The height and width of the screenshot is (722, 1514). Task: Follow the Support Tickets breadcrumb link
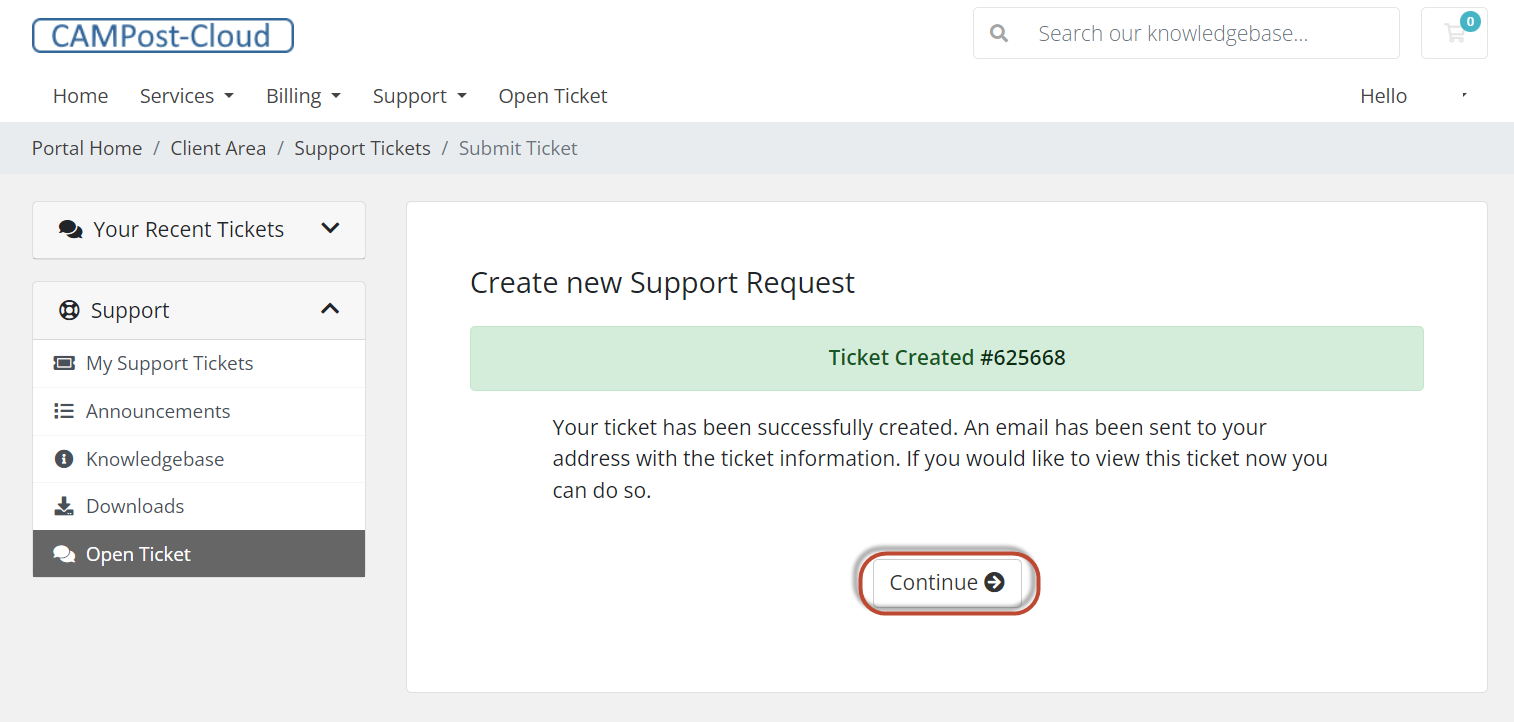(362, 148)
